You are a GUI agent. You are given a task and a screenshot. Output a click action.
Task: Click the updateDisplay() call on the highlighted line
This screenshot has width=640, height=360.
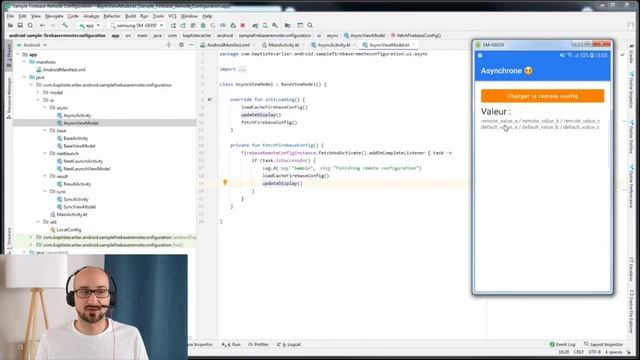pos(282,183)
